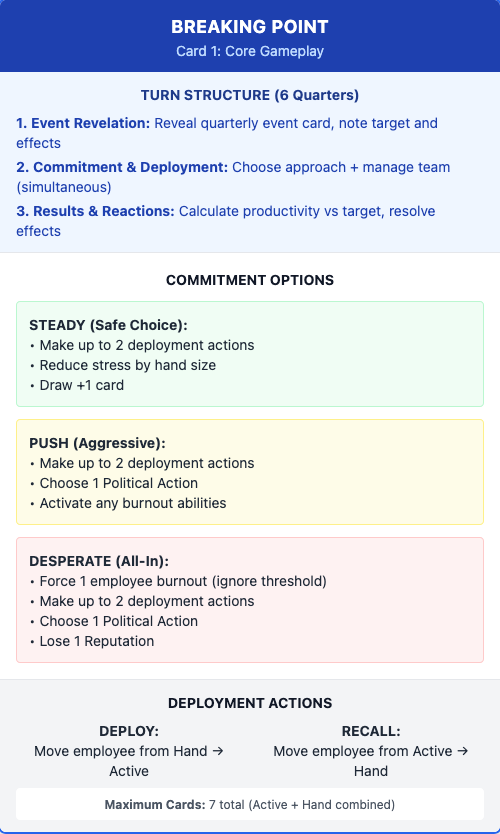The image size is (500, 834).
Task: Click the Draw +1 card bullet
Action: click(x=77, y=385)
